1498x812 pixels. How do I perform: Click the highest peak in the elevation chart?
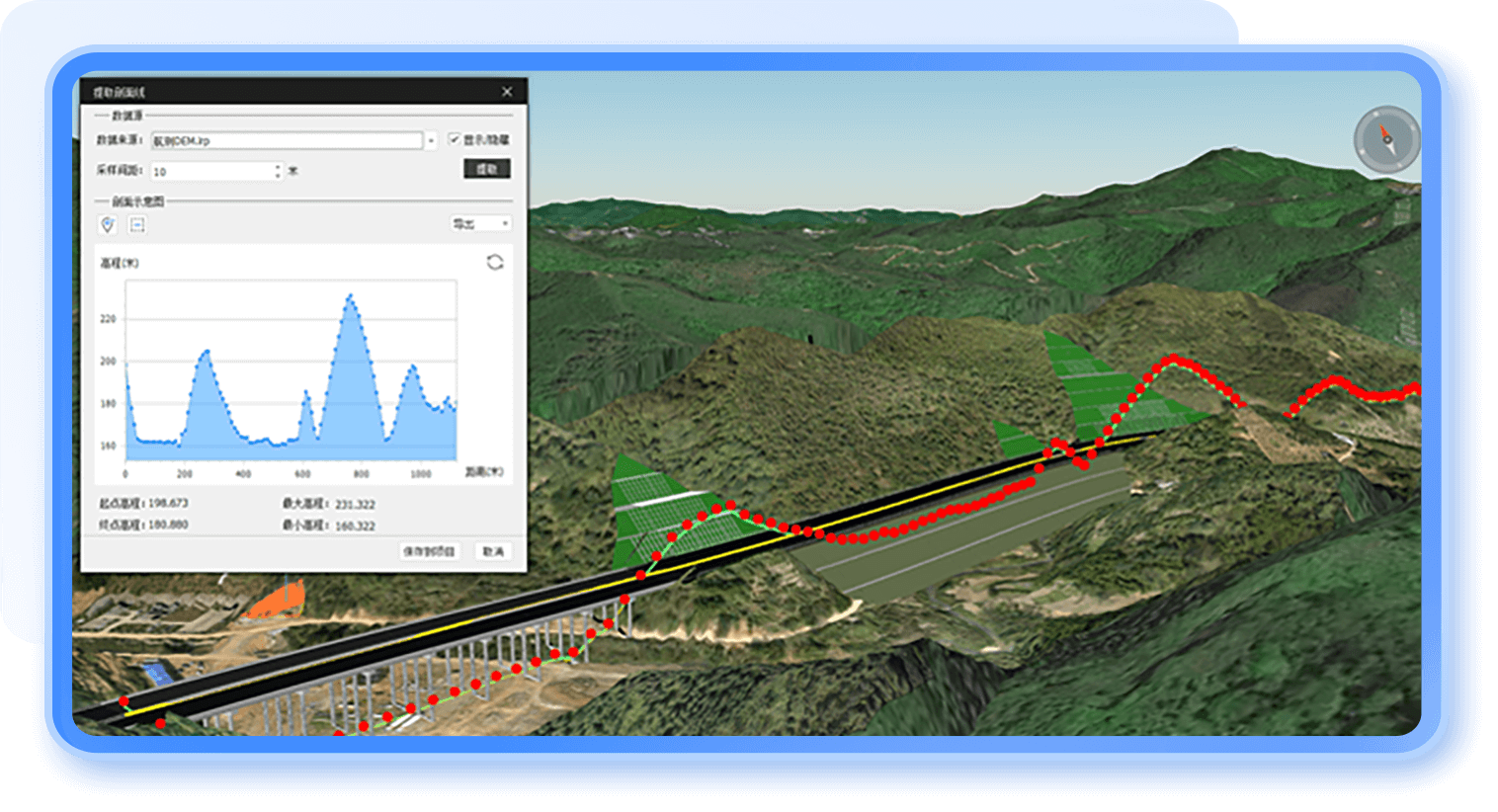350,296
